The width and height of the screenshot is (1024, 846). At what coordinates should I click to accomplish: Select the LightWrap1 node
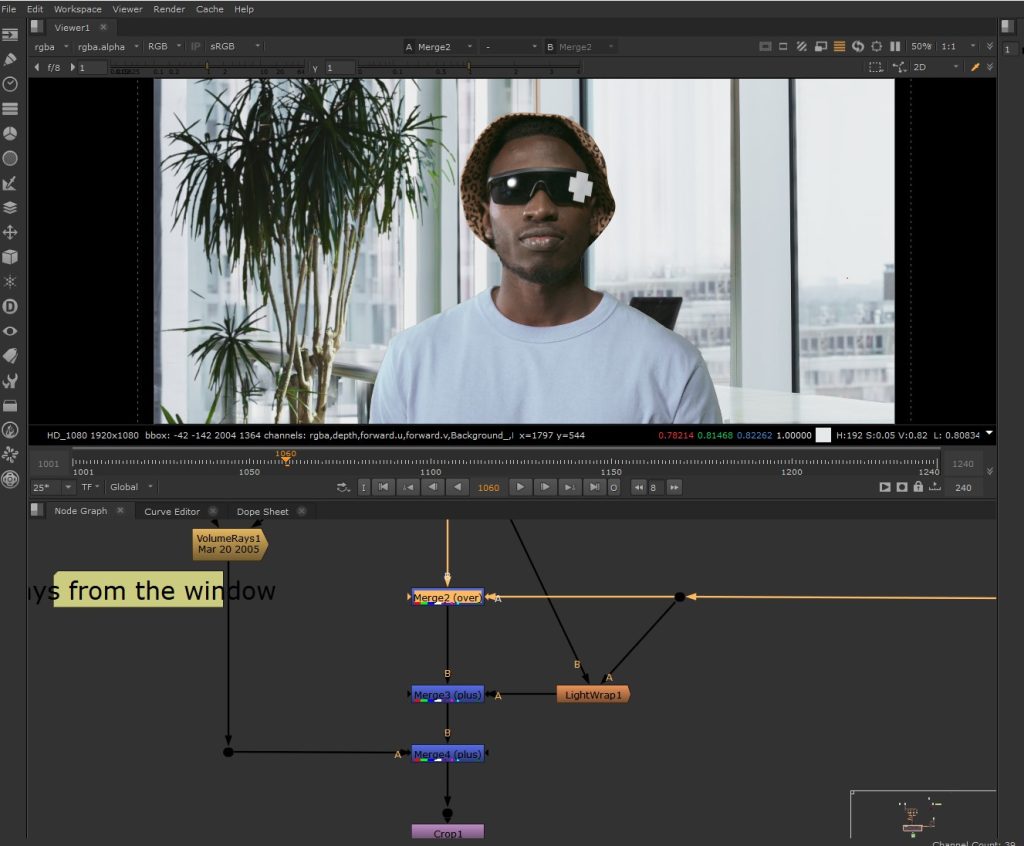coord(593,694)
